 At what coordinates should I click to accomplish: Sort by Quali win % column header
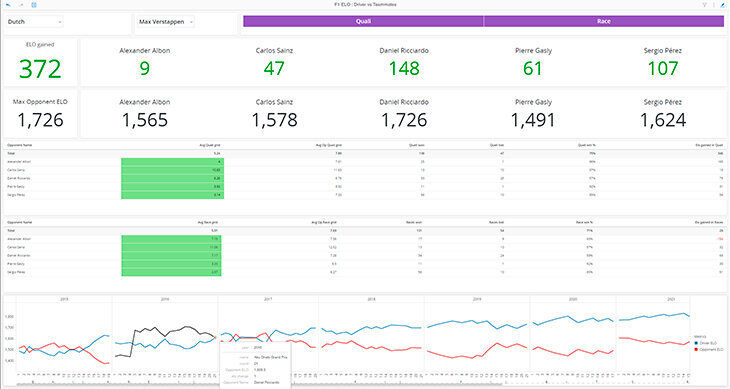[587, 145]
